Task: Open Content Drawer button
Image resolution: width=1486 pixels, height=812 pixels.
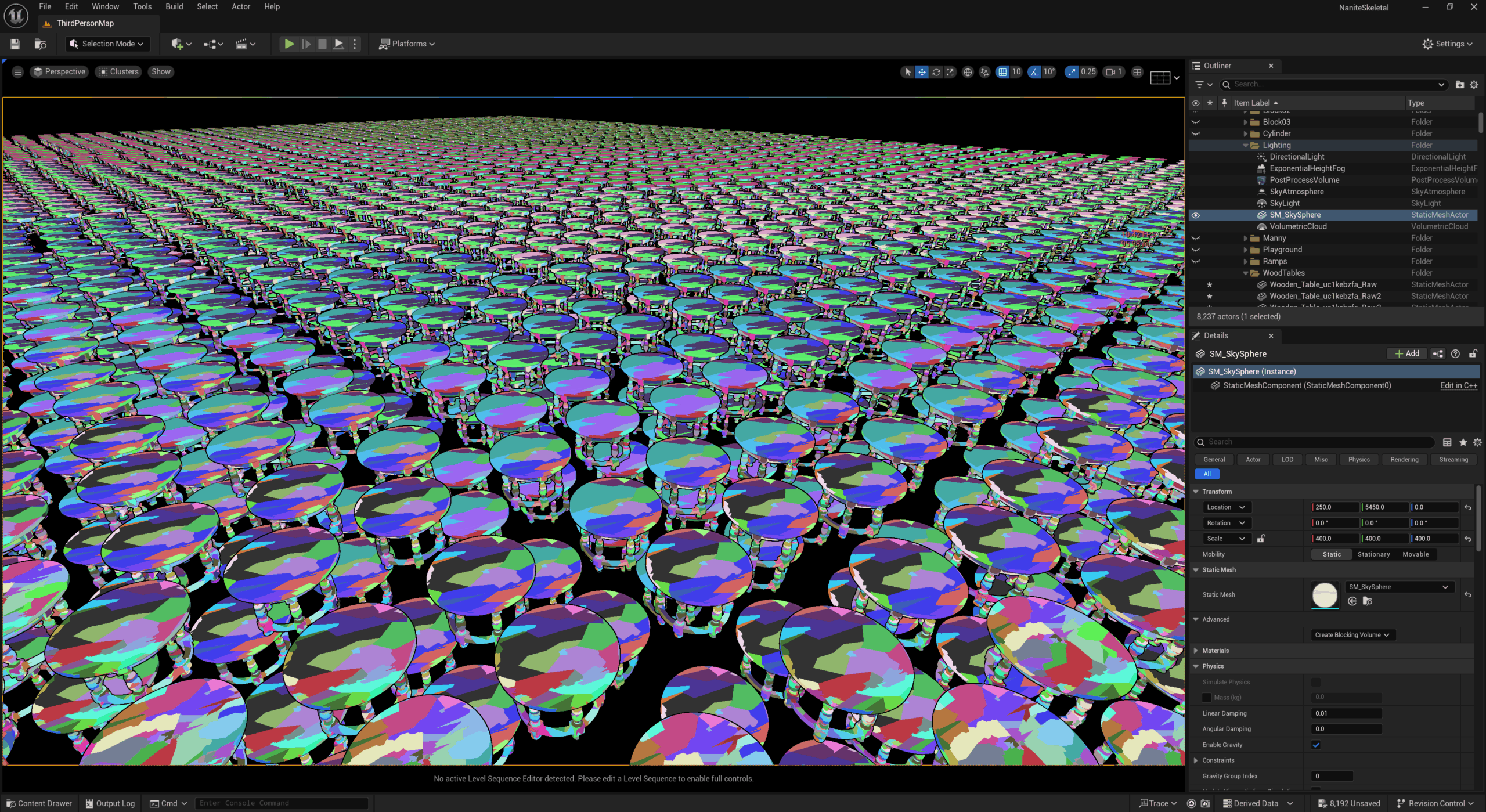Action: (x=39, y=803)
